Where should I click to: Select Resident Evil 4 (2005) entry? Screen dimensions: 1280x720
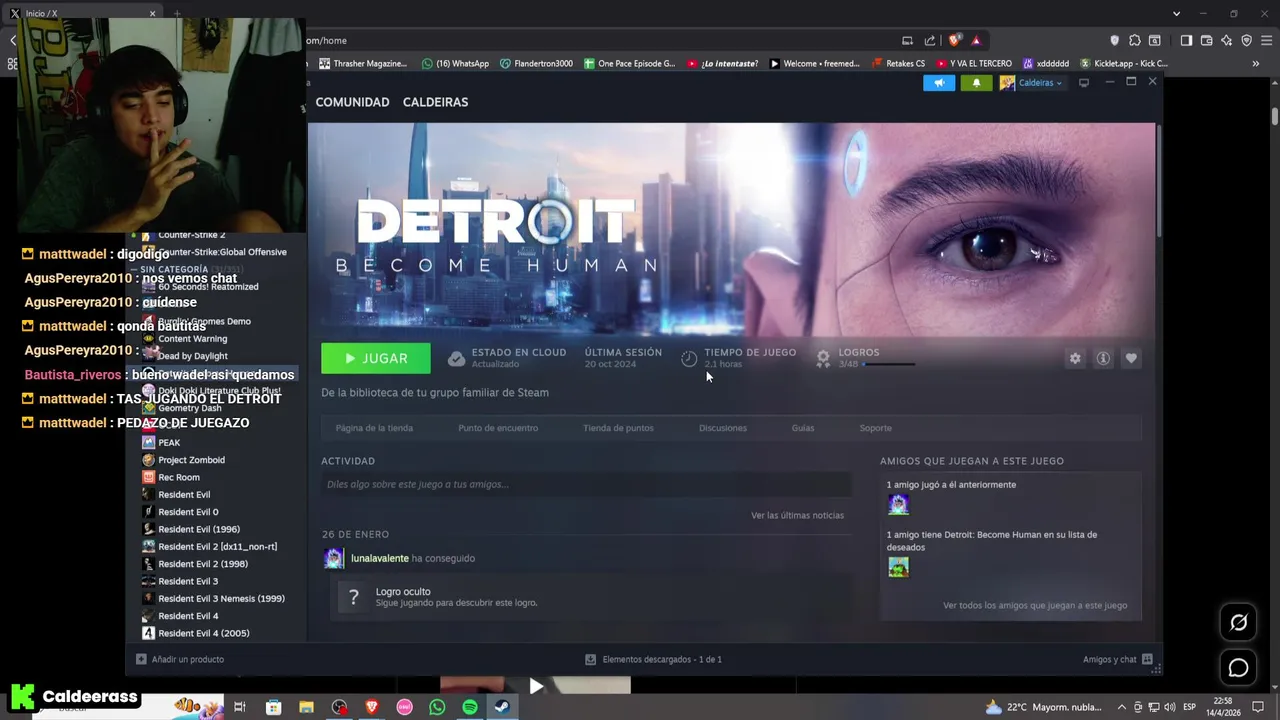[203, 633]
